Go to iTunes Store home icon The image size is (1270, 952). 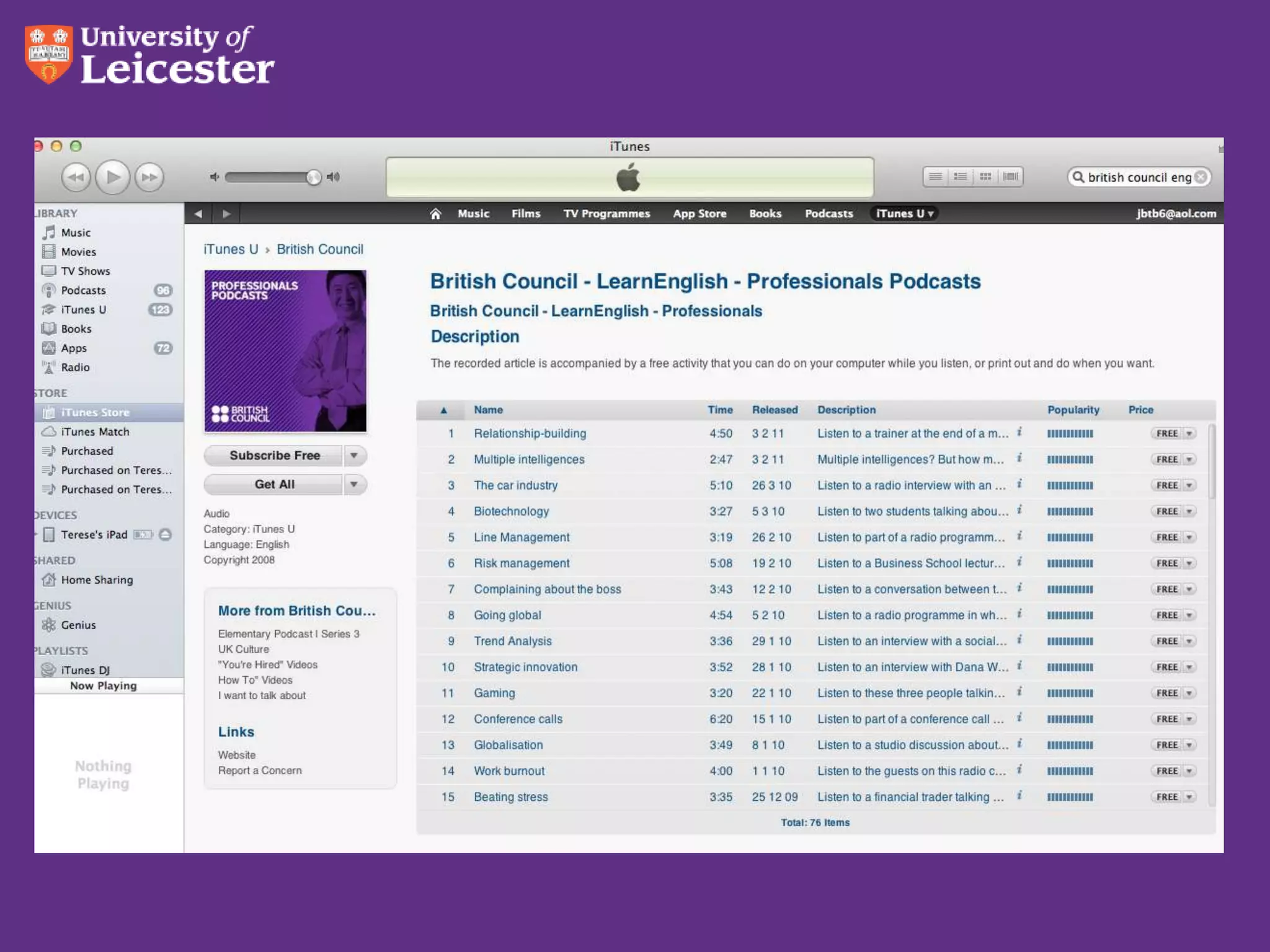point(435,214)
